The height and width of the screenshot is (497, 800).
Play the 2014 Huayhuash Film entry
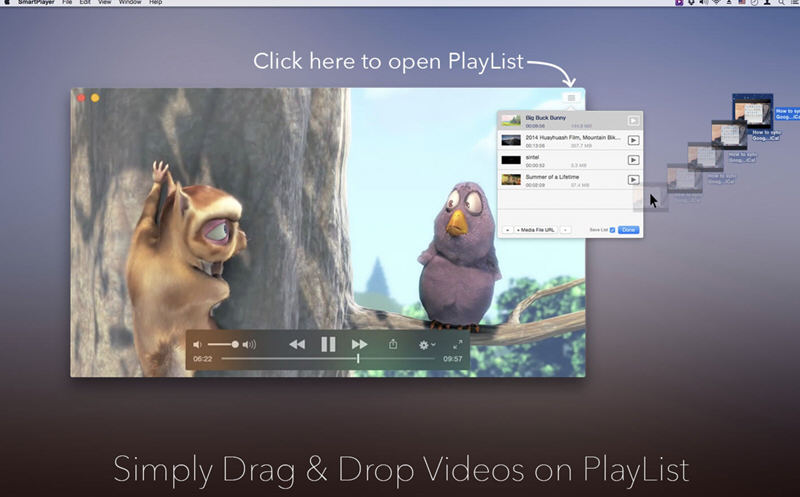pyautogui.click(x=633, y=140)
